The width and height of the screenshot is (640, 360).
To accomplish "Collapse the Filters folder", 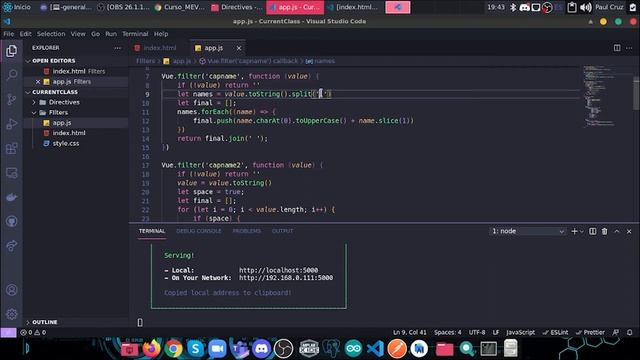I will pos(58,113).
